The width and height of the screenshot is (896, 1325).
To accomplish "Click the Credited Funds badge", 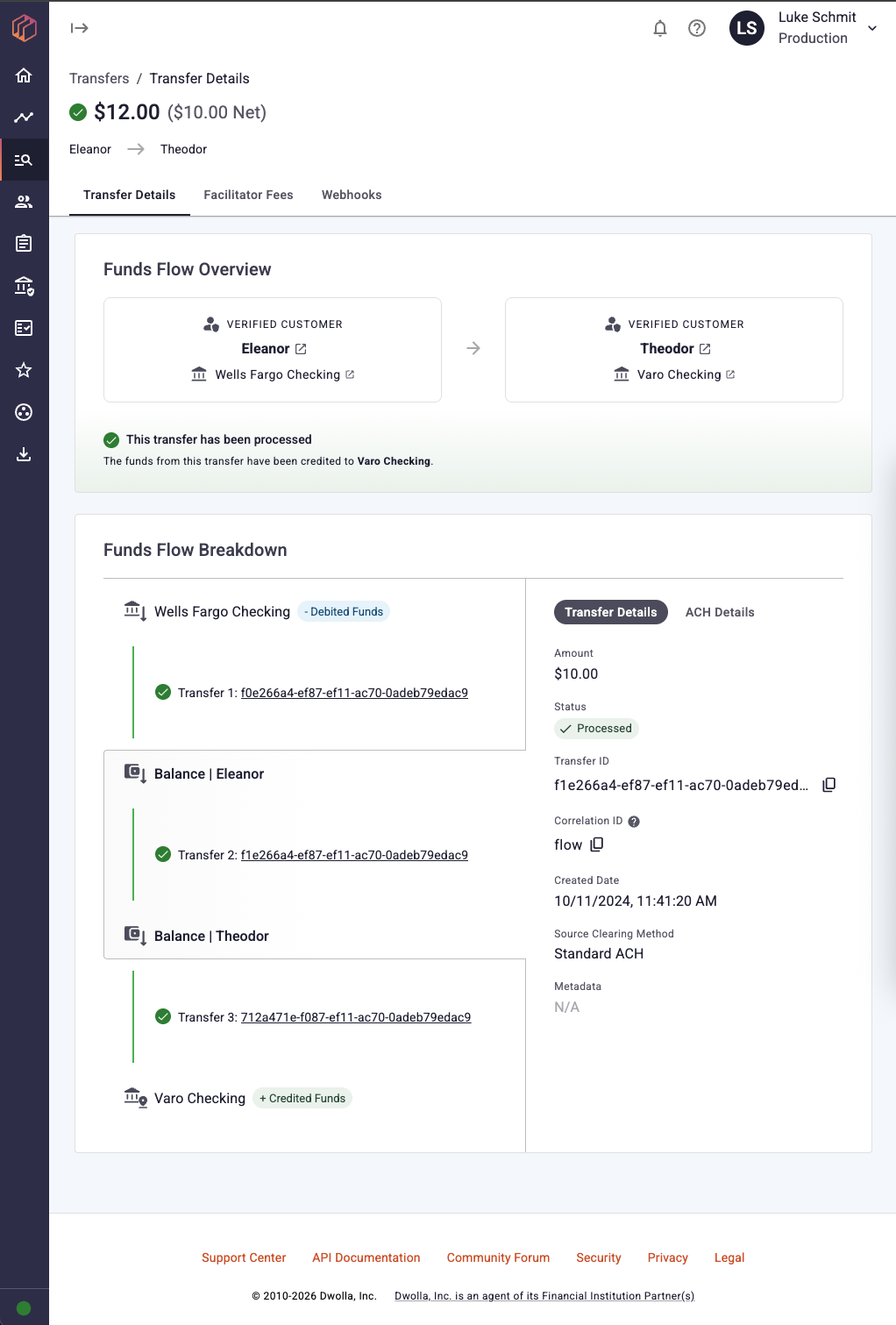I will [302, 1099].
